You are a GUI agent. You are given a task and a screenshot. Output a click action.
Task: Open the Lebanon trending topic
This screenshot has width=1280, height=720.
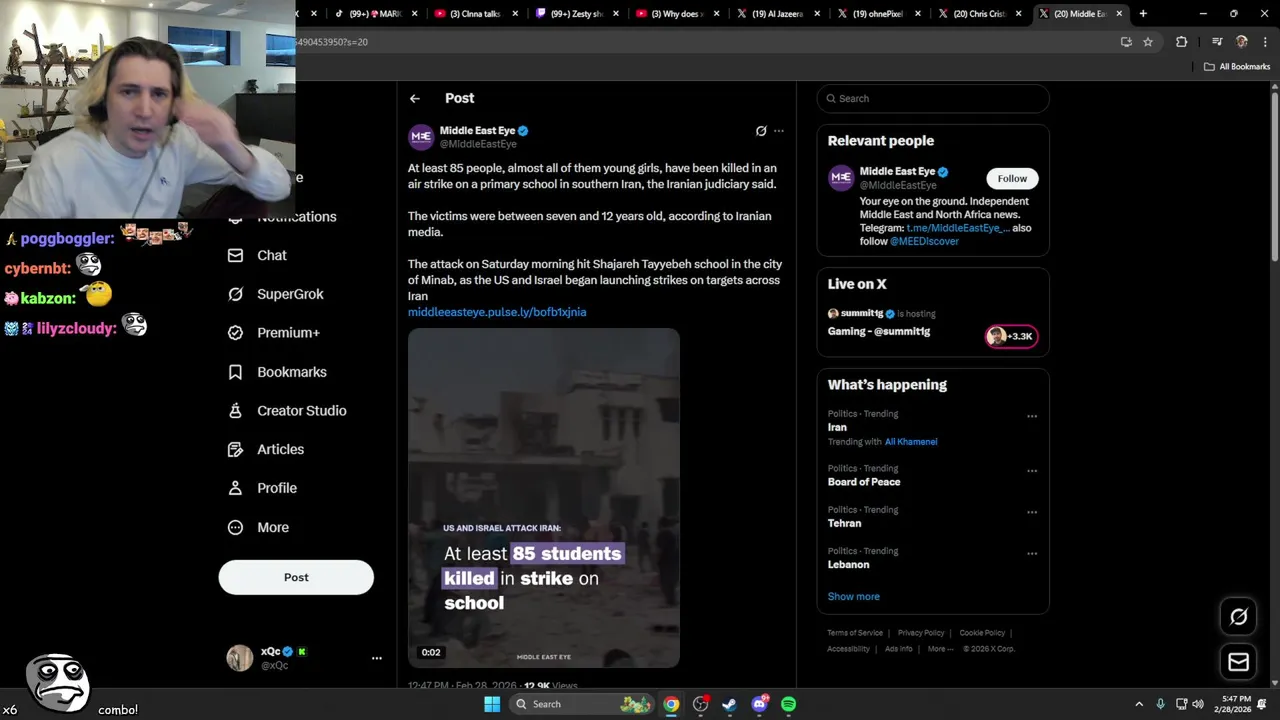tap(848, 564)
